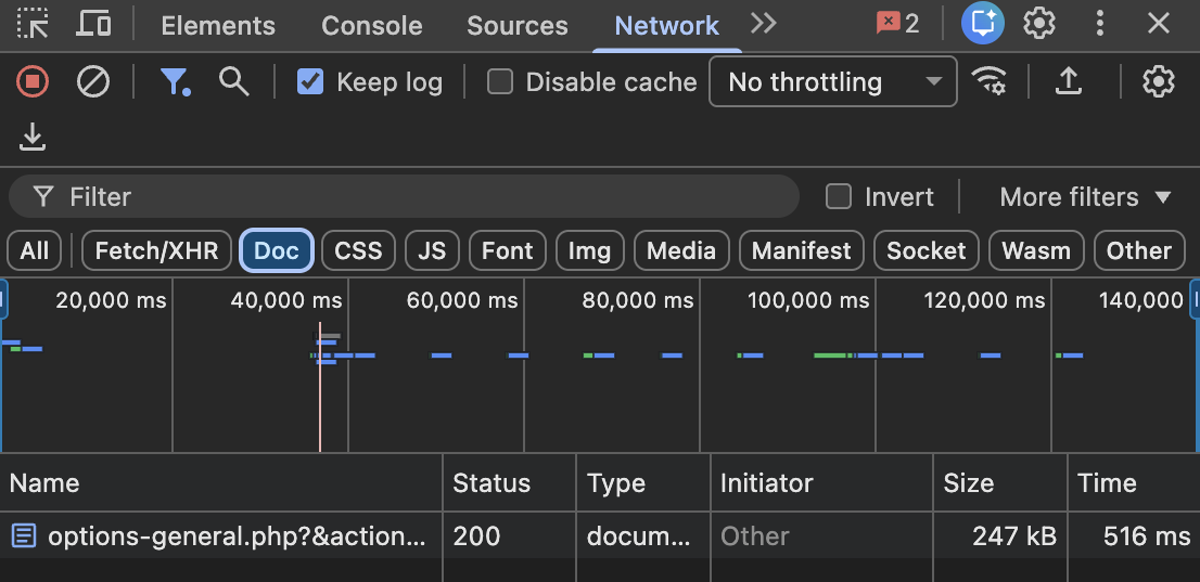Tick the Invert checkbox

(x=839, y=197)
